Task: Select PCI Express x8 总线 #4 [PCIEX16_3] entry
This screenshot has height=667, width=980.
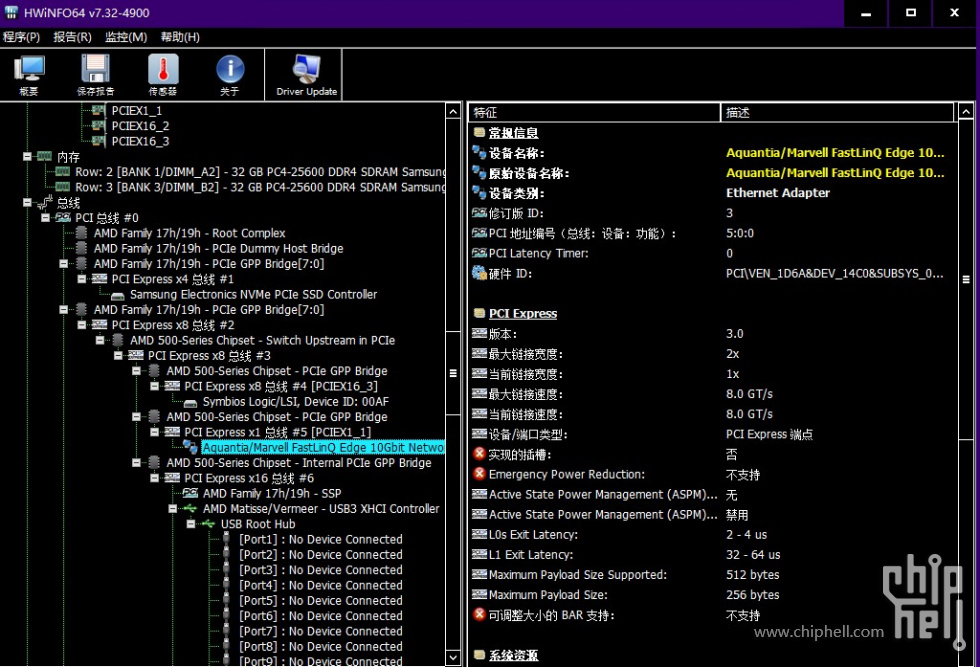Action: pos(281,386)
